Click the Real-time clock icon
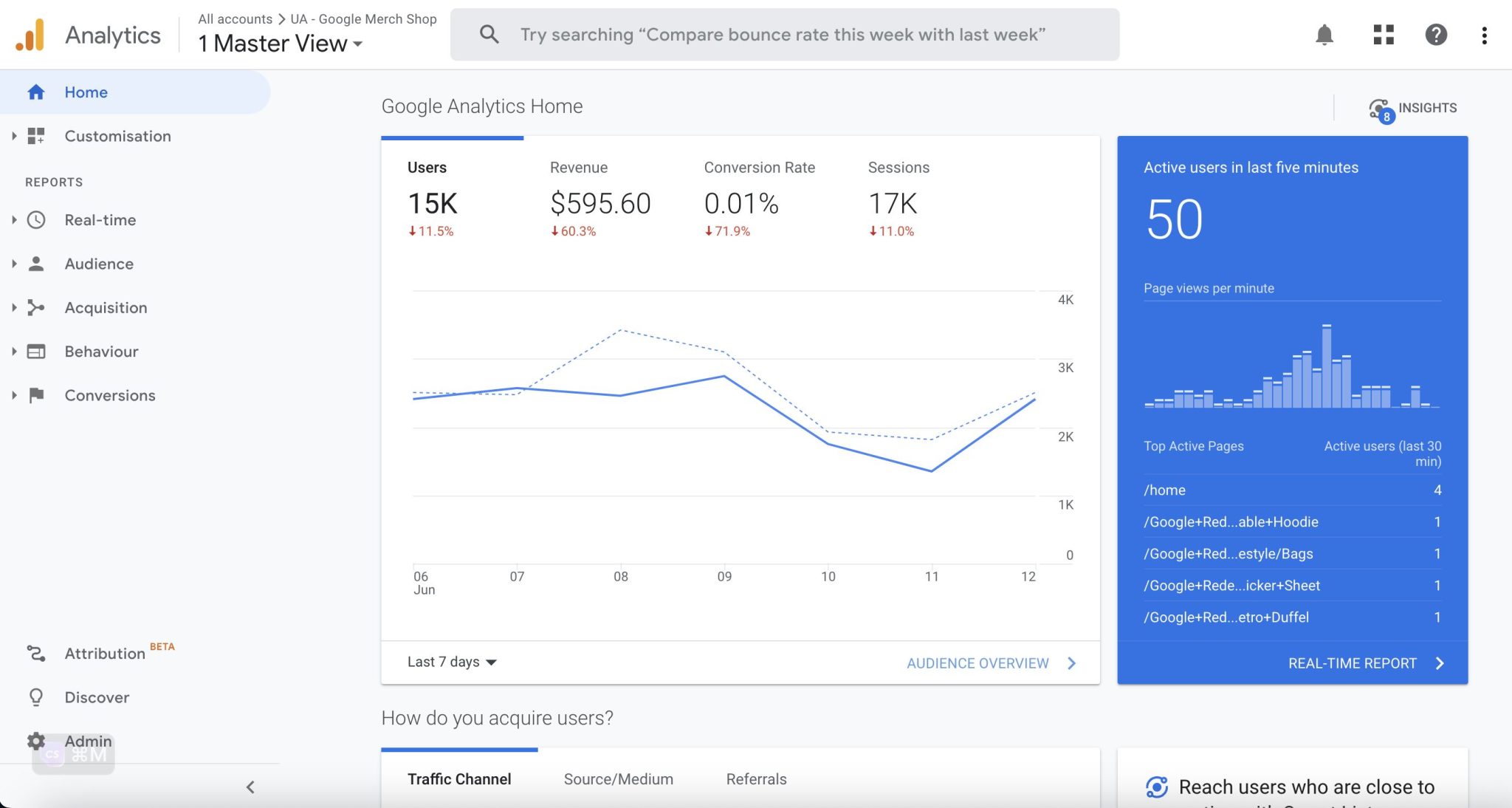Screen dimensions: 1512x808 click(36, 220)
